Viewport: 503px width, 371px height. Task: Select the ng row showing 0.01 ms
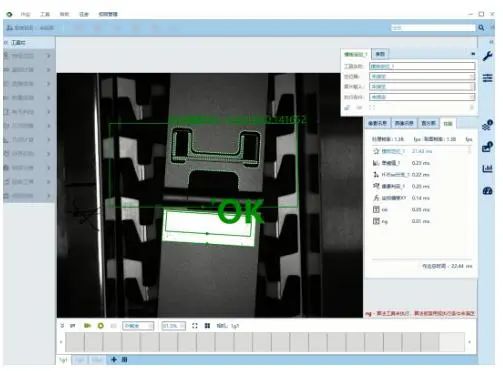(x=420, y=221)
